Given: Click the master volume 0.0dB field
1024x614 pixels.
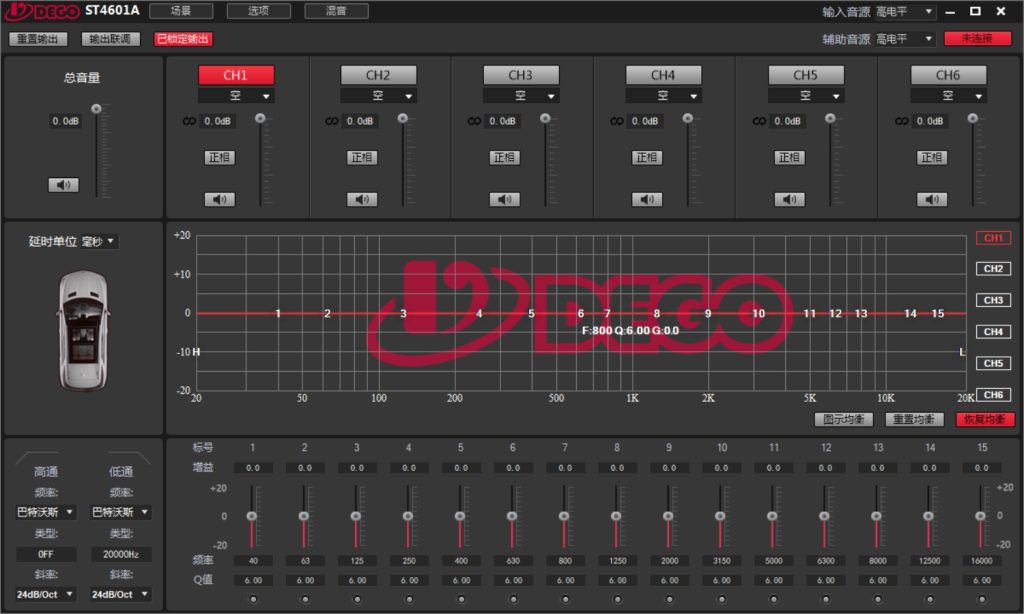Looking at the screenshot, I should point(65,121).
